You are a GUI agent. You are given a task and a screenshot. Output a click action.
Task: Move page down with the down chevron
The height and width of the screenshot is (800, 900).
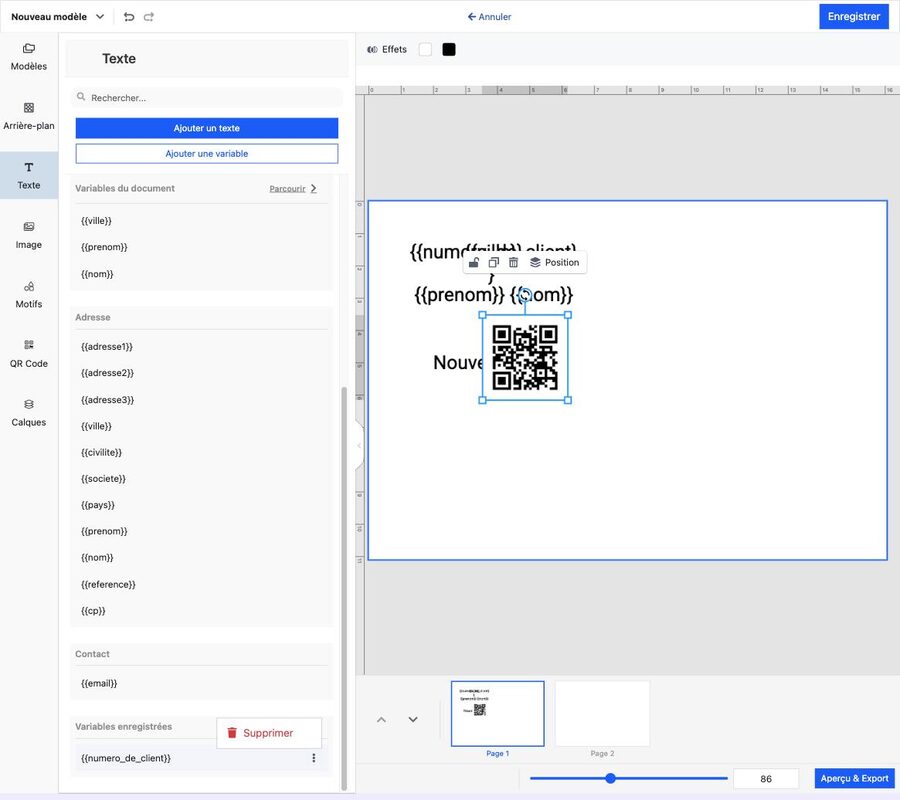click(x=413, y=719)
